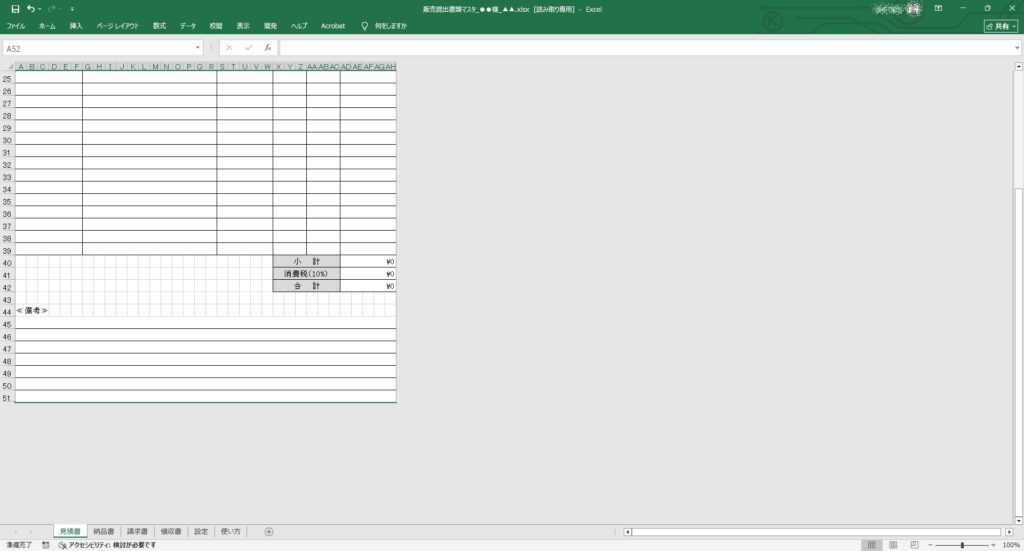Select column header A
The width and height of the screenshot is (1024, 551).
pyautogui.click(x=20, y=67)
